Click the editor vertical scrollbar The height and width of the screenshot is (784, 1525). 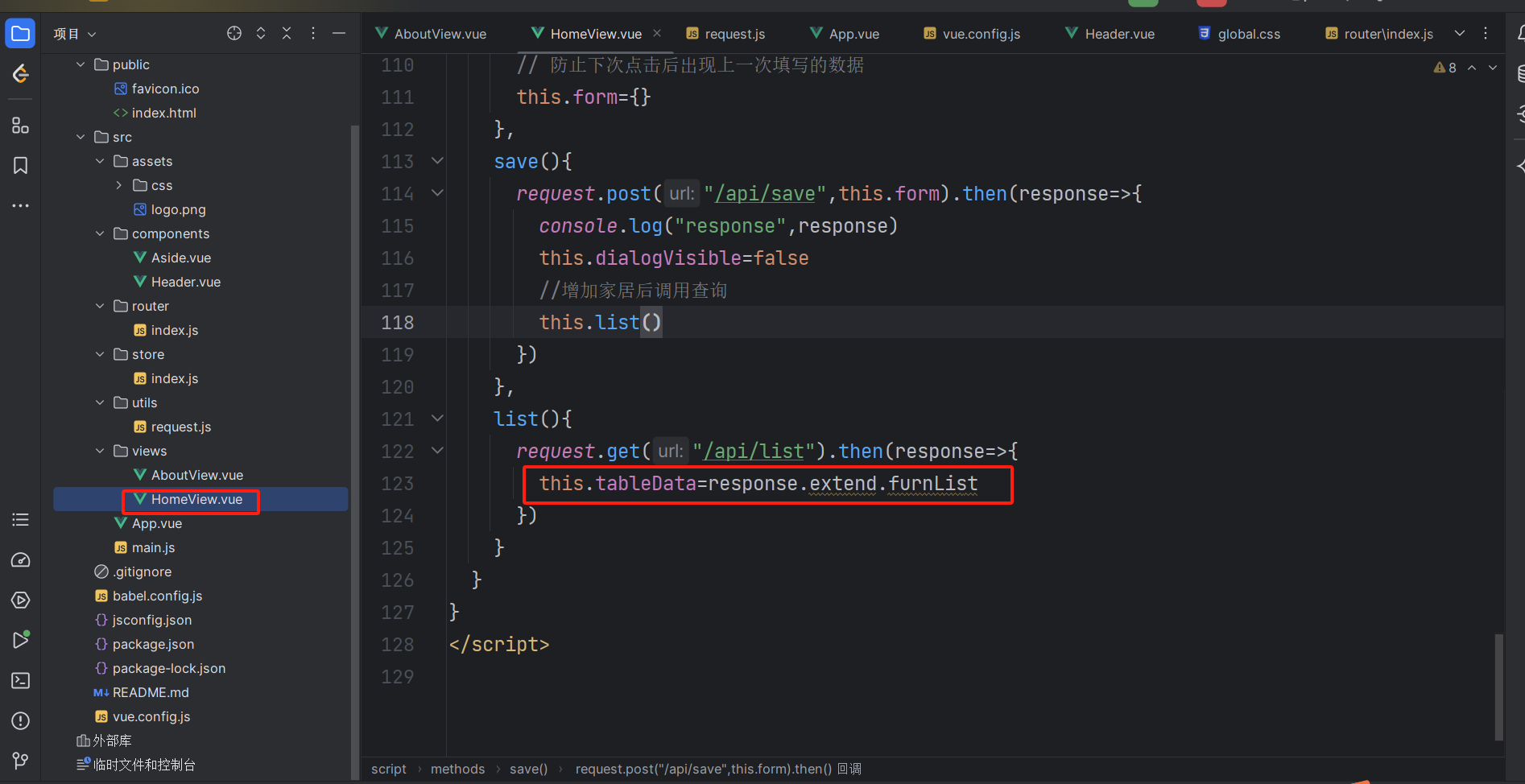pyautogui.click(x=1498, y=686)
